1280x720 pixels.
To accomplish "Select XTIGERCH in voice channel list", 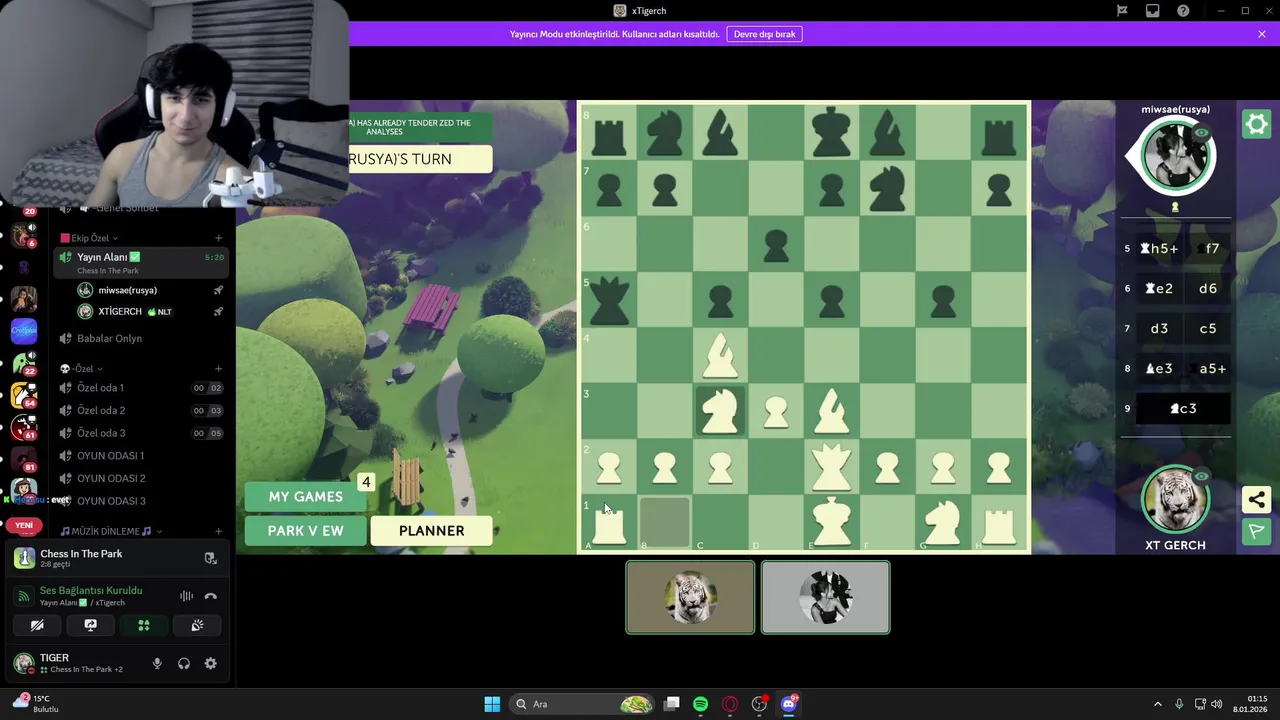I will coord(150,312).
